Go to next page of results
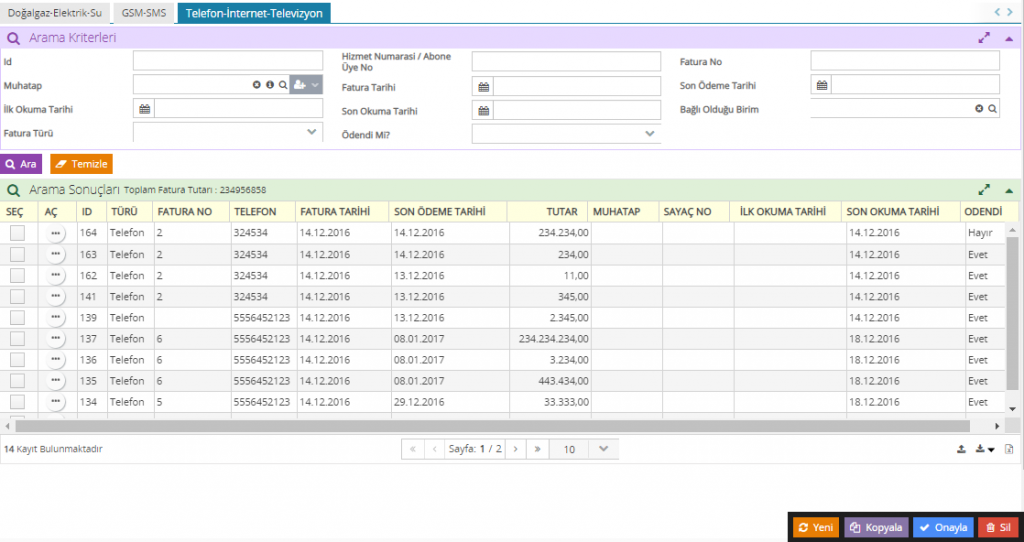 pyautogui.click(x=515, y=449)
